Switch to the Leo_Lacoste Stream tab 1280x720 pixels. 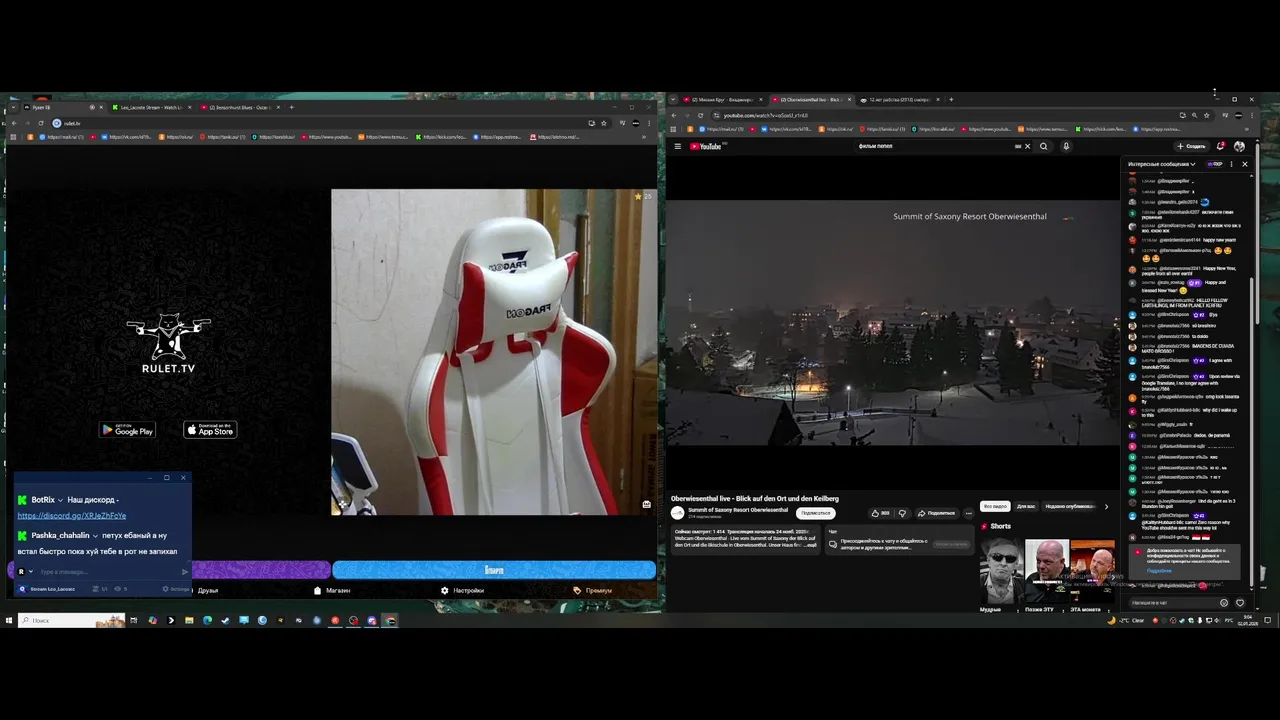click(x=150, y=107)
